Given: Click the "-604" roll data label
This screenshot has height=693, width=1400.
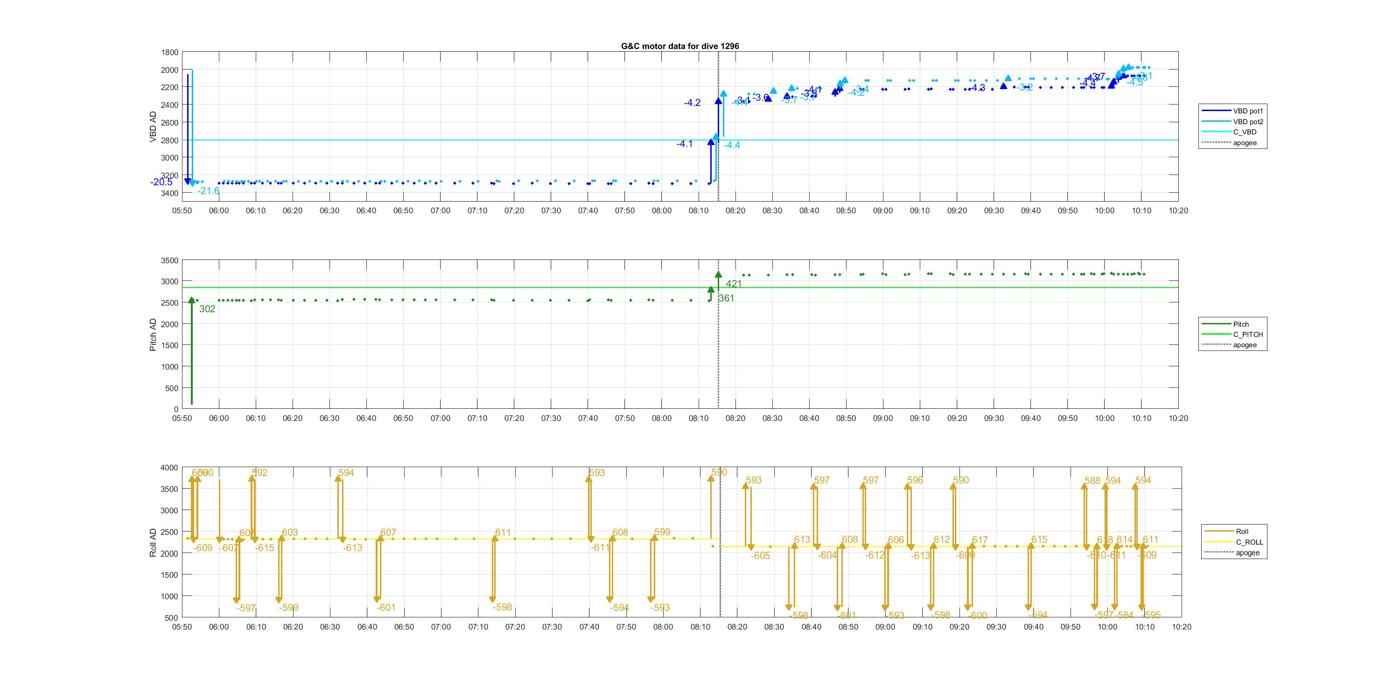Looking at the screenshot, I should point(827,556).
